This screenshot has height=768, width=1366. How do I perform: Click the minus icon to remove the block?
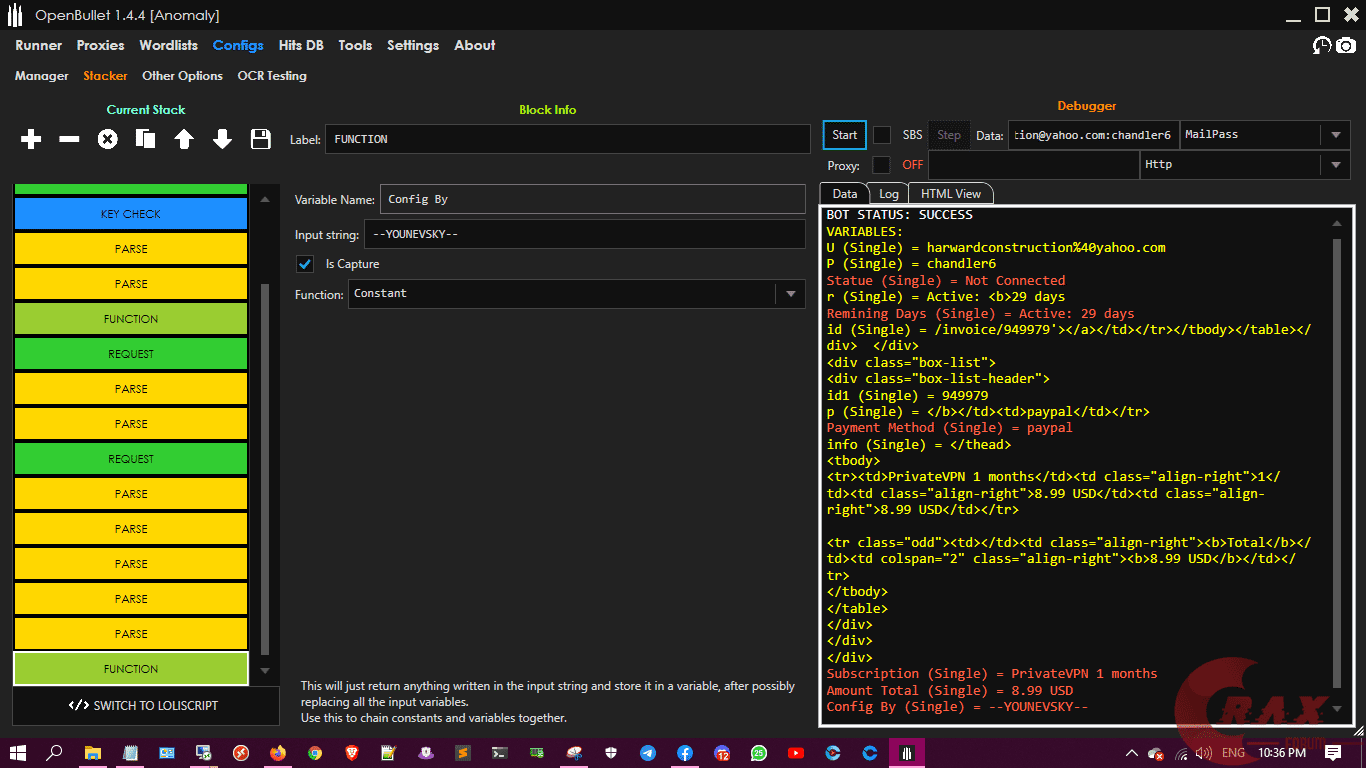point(69,140)
